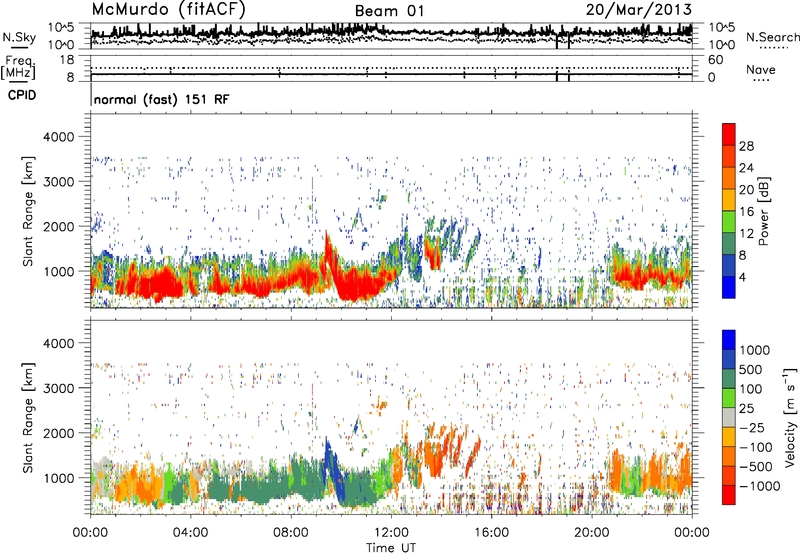Click the Power [dB] colorbar title

pos(764,211)
